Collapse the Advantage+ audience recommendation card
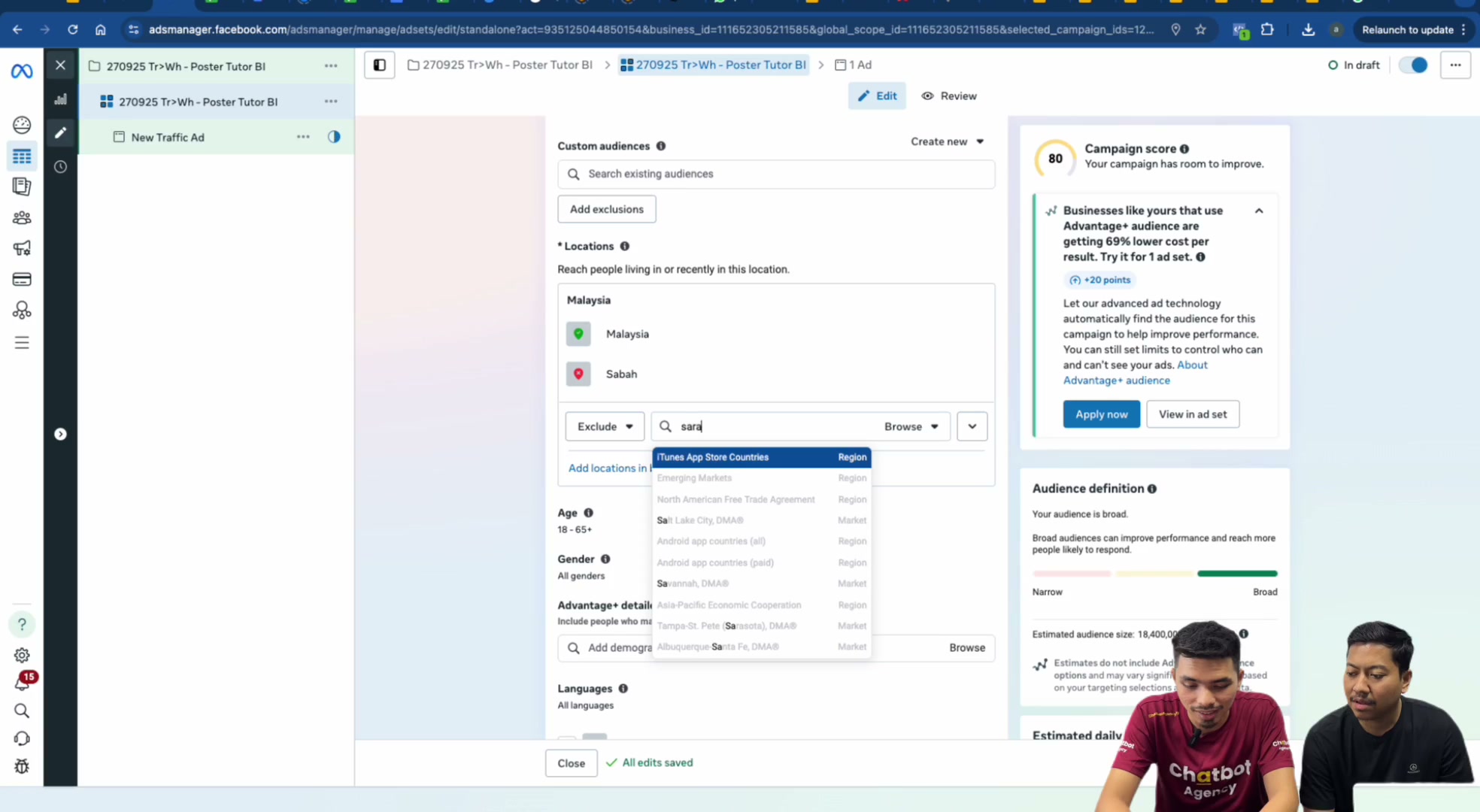Screen dimensions: 1480x812 (x=1259, y=211)
